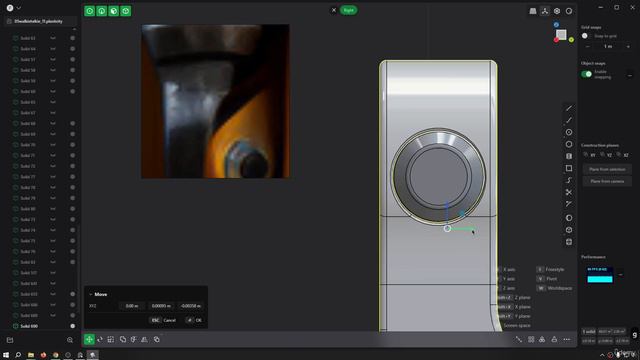Click the Plane from camera button
640x360 pixels.
607,181
